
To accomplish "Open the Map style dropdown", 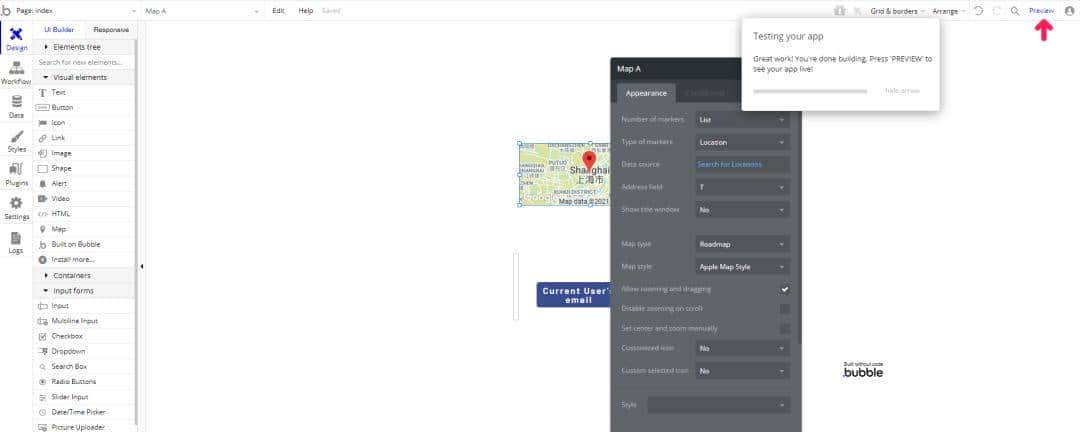I will click(743, 267).
